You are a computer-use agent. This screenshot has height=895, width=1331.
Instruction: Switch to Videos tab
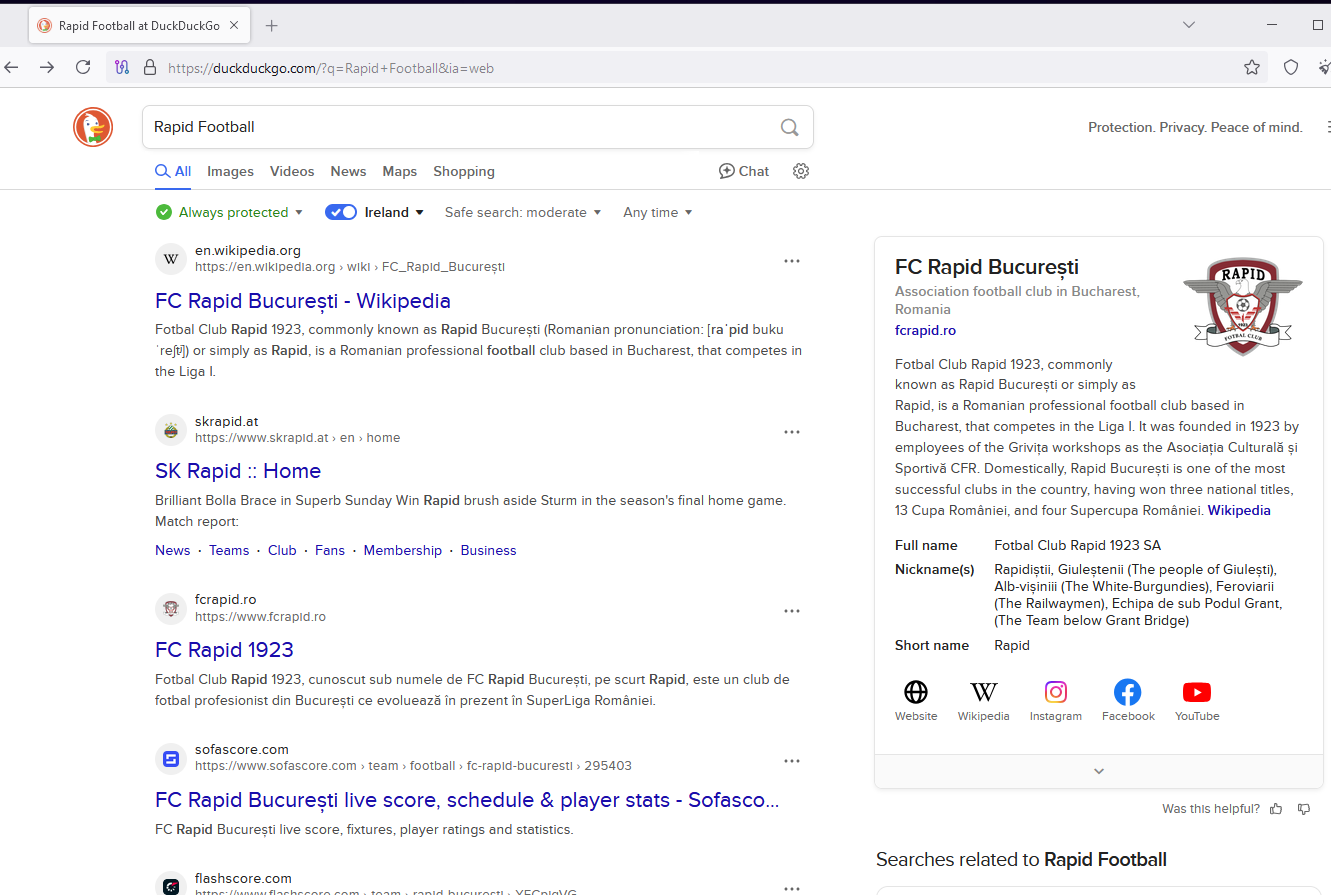click(292, 171)
